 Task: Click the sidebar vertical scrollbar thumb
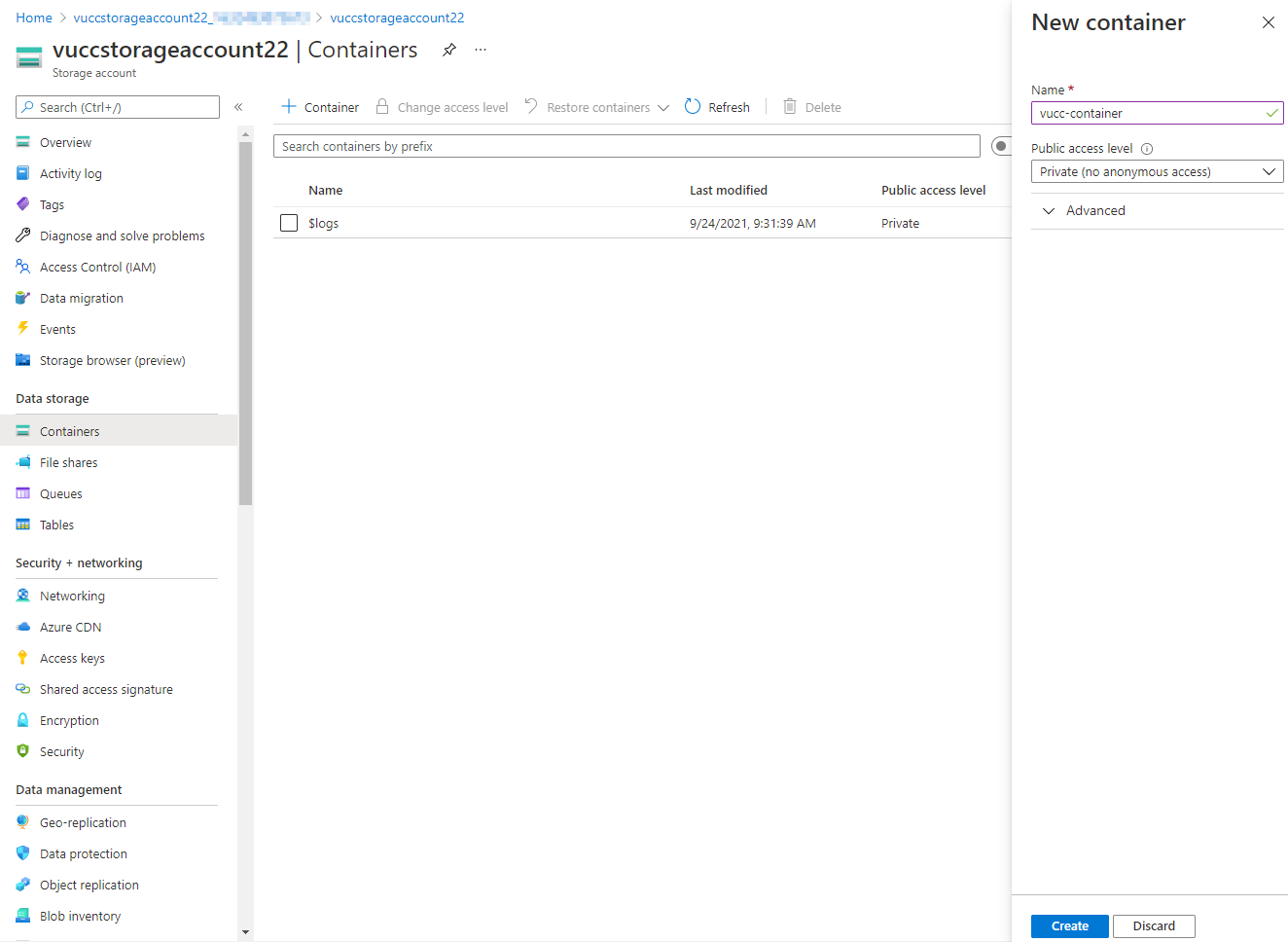click(245, 323)
